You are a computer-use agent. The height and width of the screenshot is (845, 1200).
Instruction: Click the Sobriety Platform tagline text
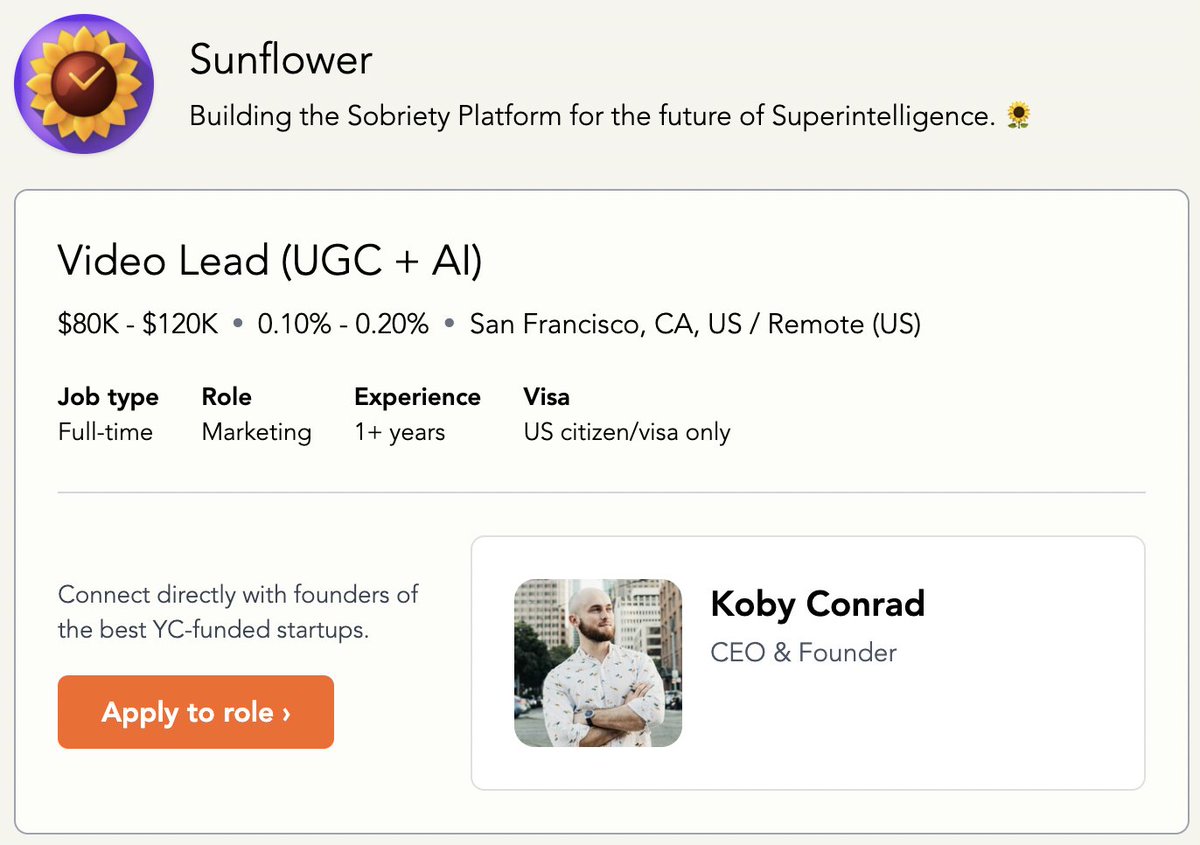(590, 117)
